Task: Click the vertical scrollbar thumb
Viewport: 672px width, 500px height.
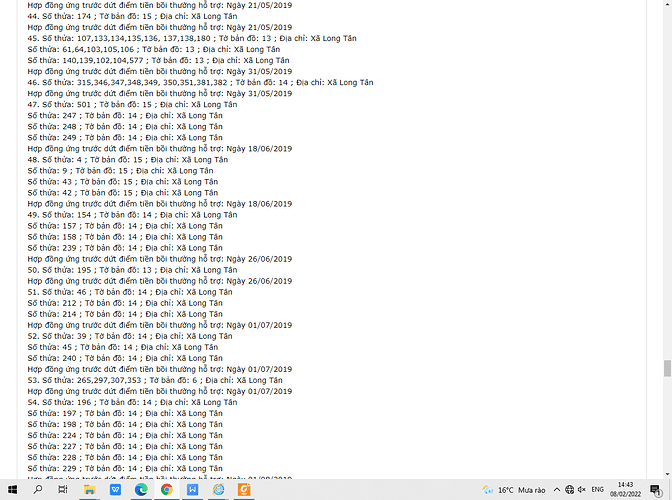Action: [667, 368]
